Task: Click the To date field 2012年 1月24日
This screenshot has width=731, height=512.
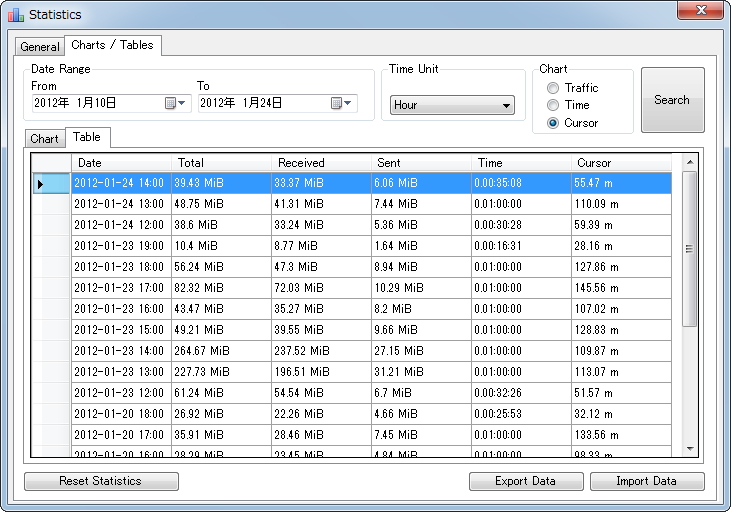Action: click(277, 103)
